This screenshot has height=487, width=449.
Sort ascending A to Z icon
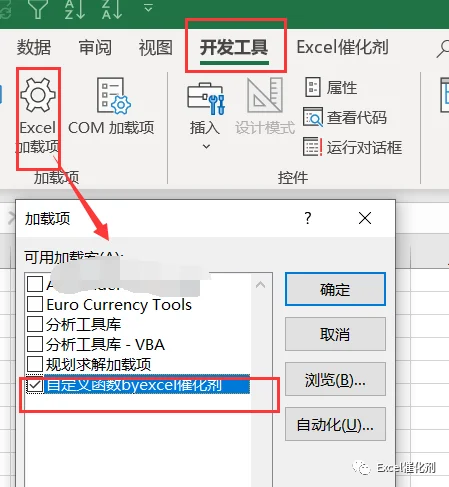tap(75, 9)
